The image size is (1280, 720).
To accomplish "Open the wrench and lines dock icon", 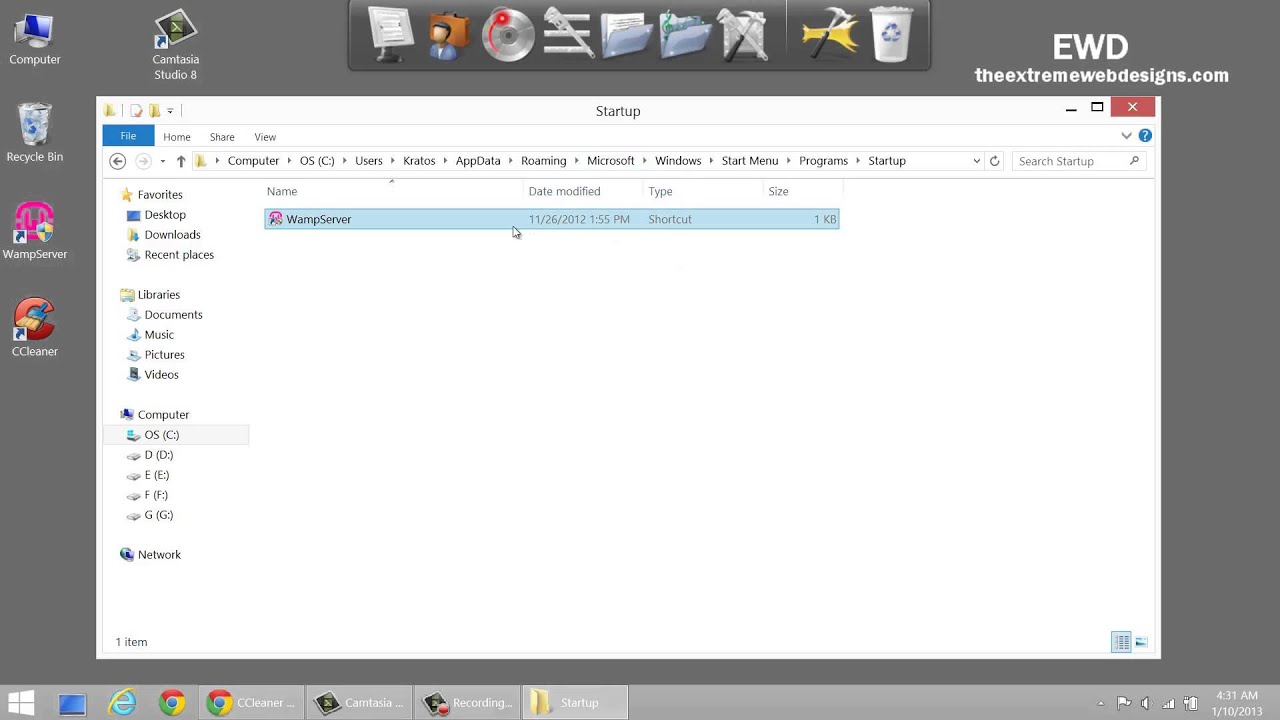I will pos(568,35).
